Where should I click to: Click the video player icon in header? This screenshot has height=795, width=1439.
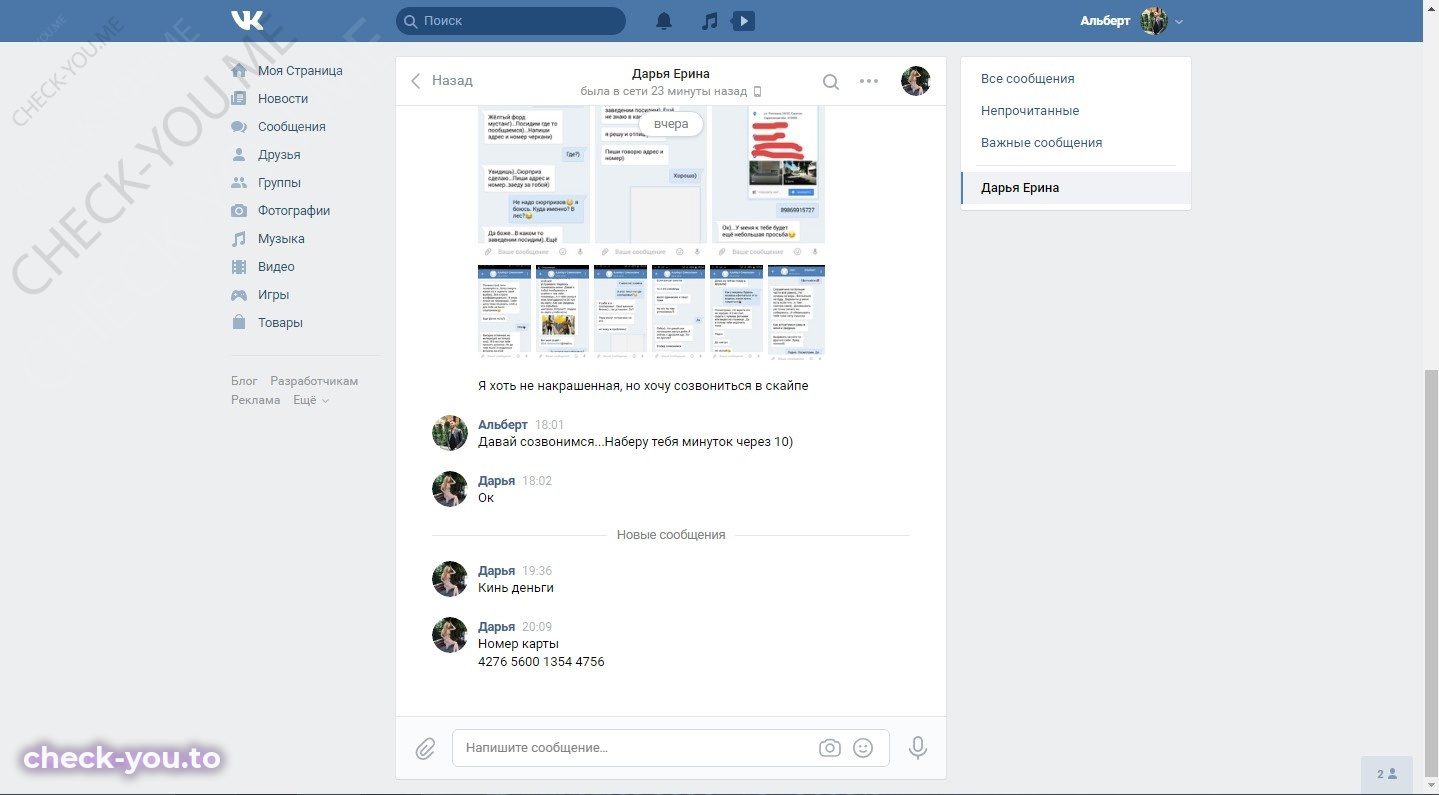[743, 20]
